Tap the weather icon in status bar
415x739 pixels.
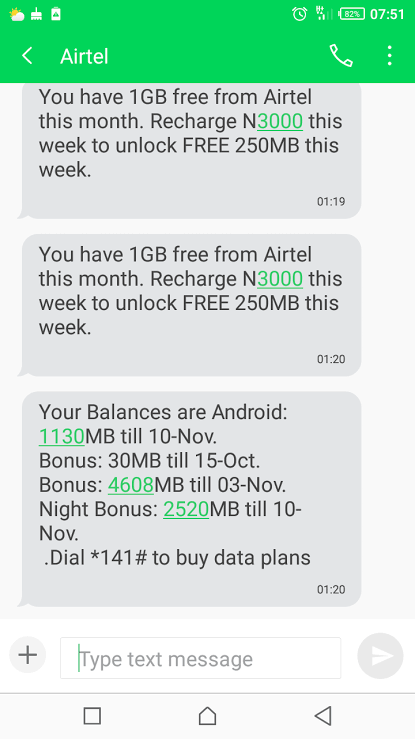(16, 14)
